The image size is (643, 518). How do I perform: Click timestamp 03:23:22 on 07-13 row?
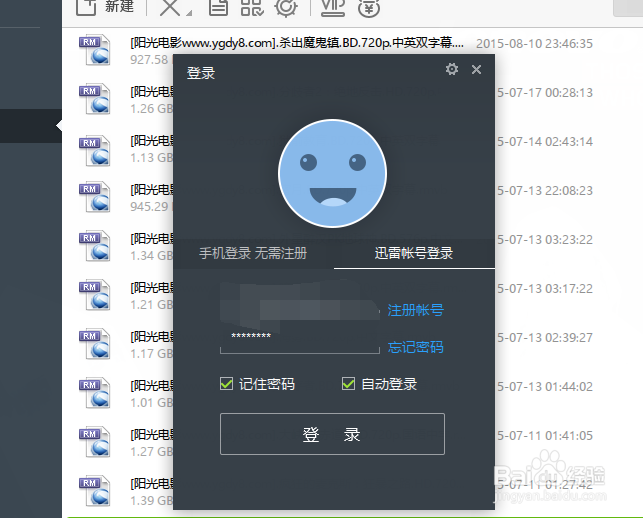coord(569,240)
